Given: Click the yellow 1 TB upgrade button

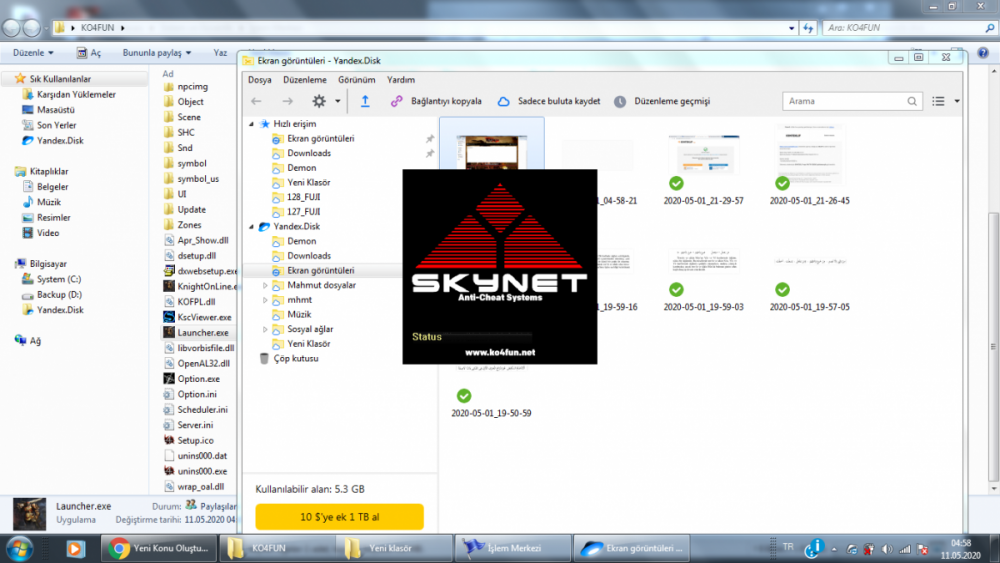Looking at the screenshot, I should point(339,517).
